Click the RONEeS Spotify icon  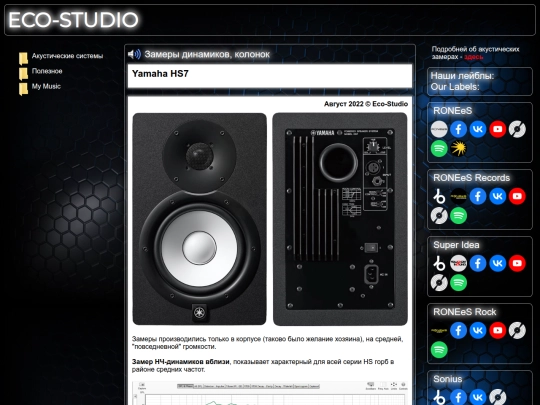[x=439, y=148]
